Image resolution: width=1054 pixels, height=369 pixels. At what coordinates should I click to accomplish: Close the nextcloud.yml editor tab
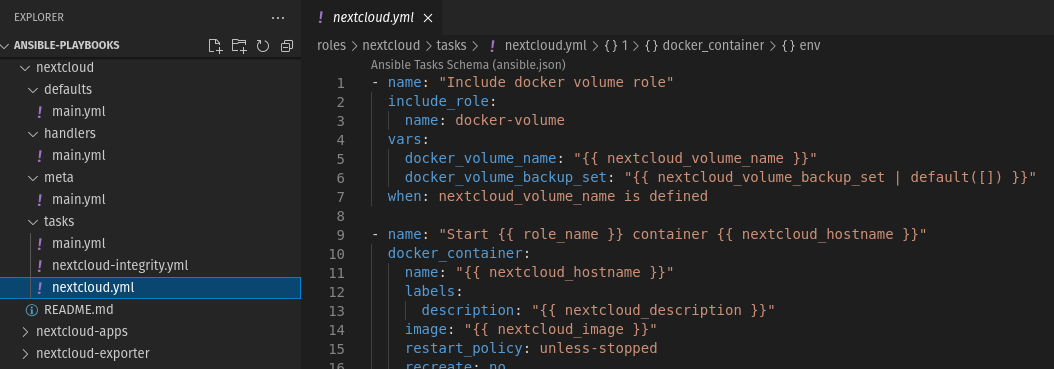(428, 18)
